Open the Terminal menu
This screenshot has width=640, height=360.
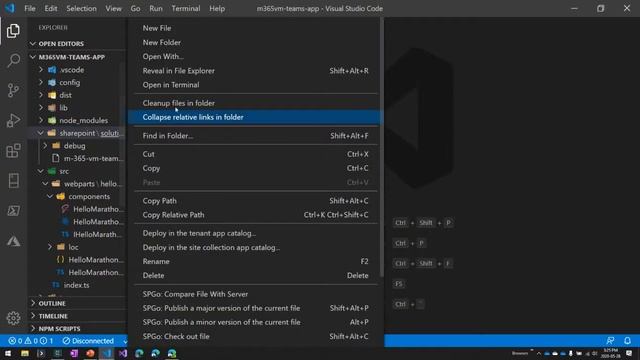186,8
